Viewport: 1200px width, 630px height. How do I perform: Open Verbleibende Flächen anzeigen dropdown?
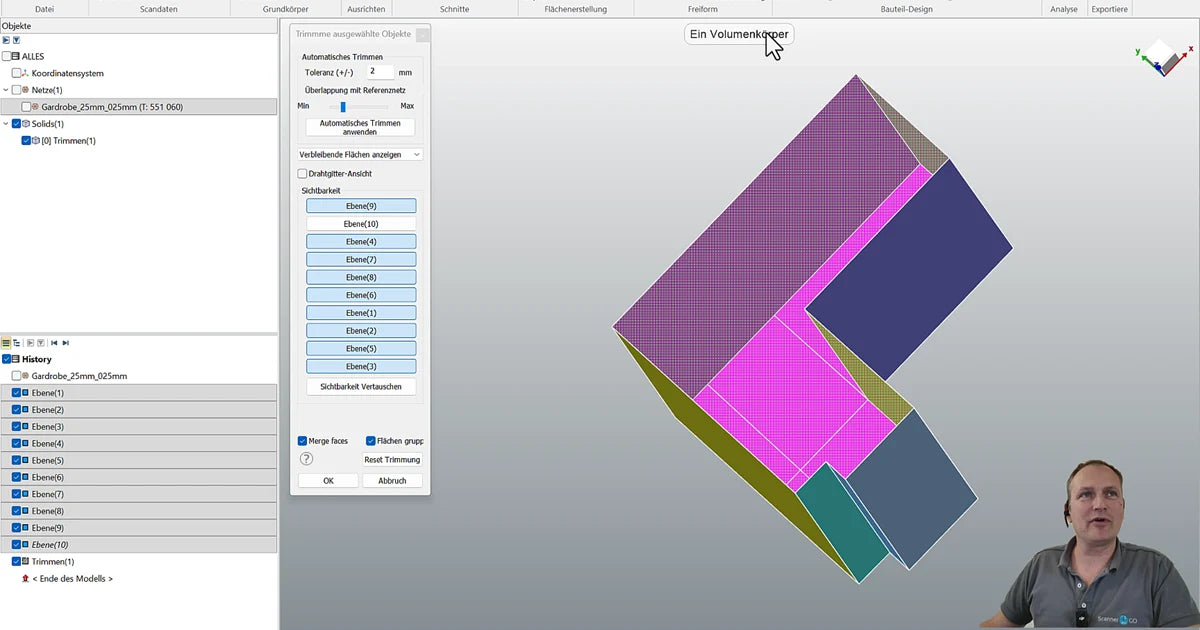pos(360,155)
